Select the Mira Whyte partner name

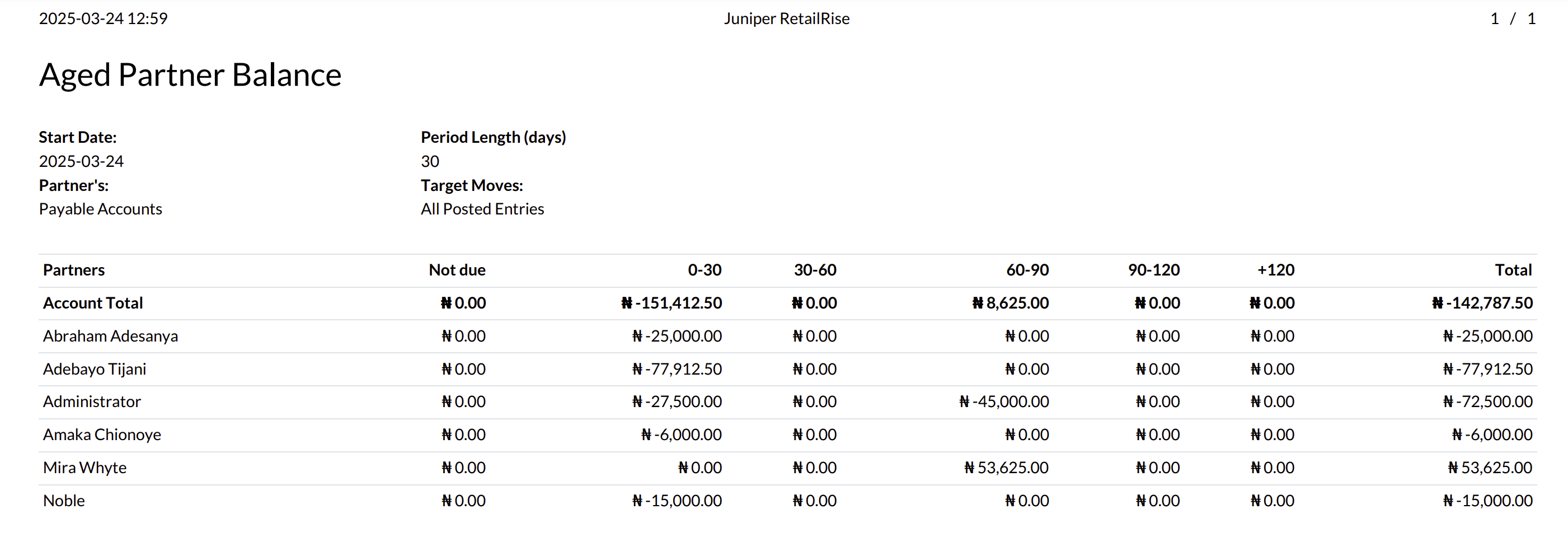(x=84, y=468)
